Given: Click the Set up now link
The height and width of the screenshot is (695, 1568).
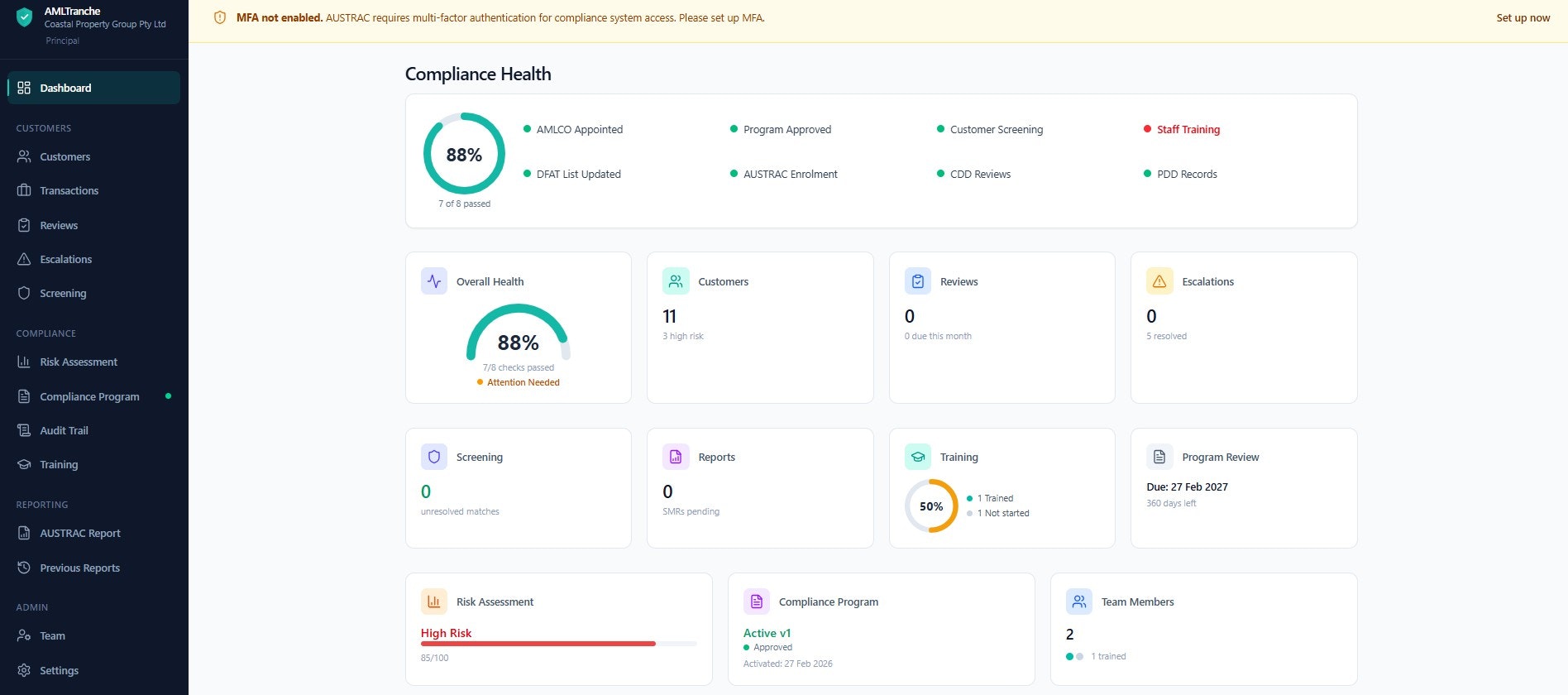Looking at the screenshot, I should tap(1523, 18).
